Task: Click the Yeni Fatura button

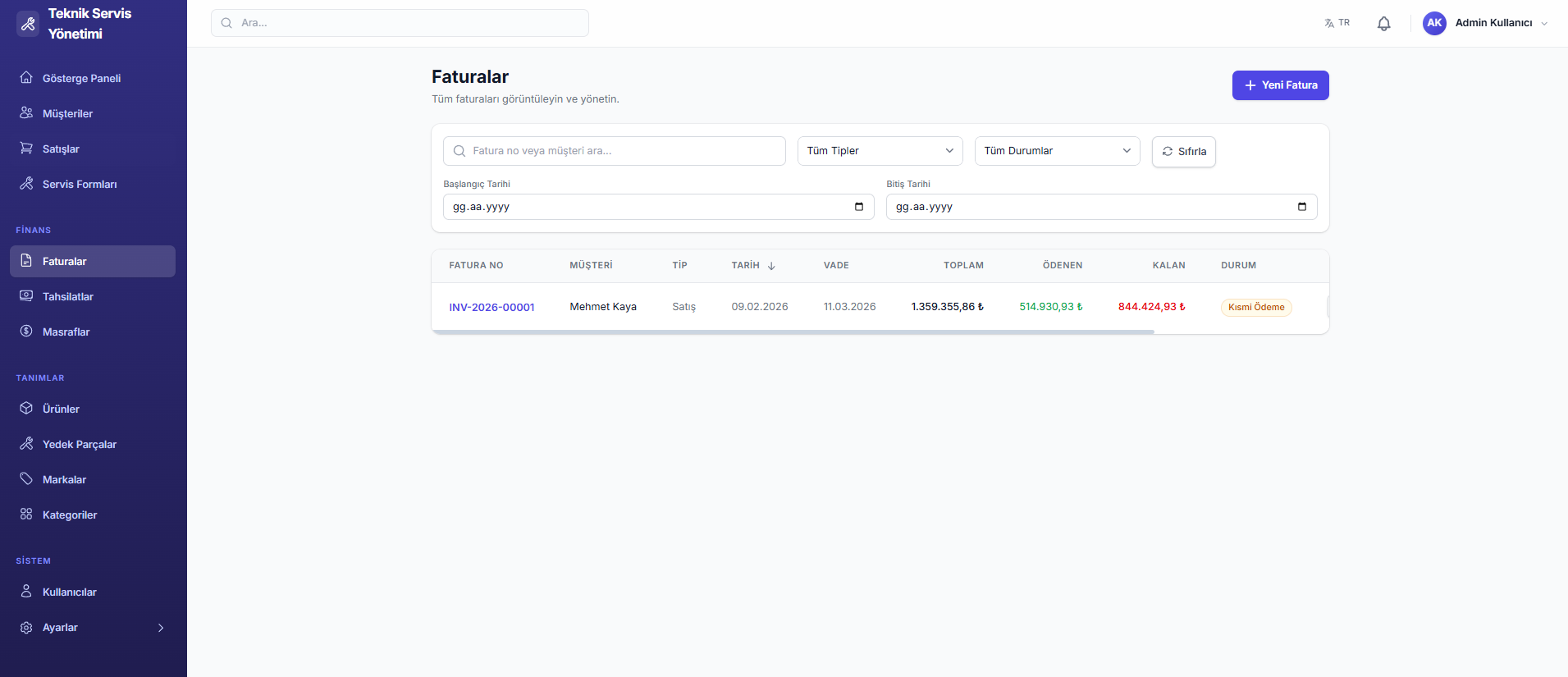Action: (1280, 85)
